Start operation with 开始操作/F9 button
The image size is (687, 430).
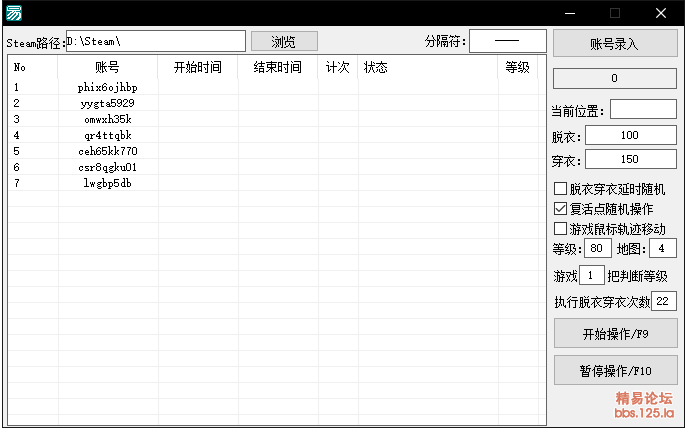[x=616, y=334]
